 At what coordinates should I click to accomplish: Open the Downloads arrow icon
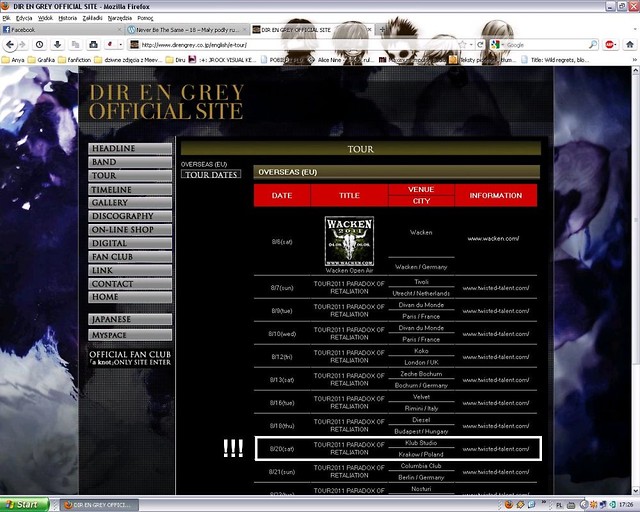57,45
